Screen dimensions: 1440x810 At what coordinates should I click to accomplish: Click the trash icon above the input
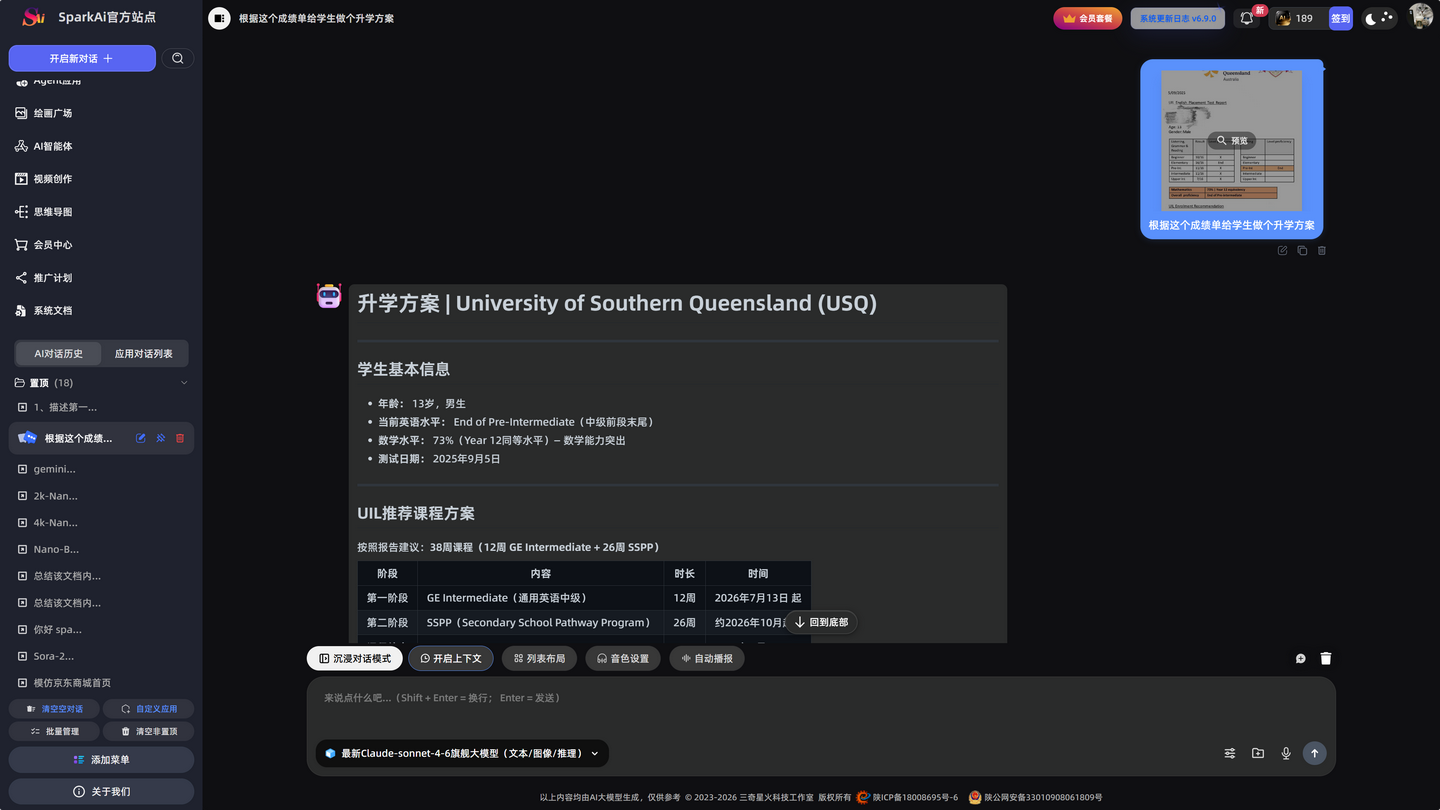(x=1326, y=659)
